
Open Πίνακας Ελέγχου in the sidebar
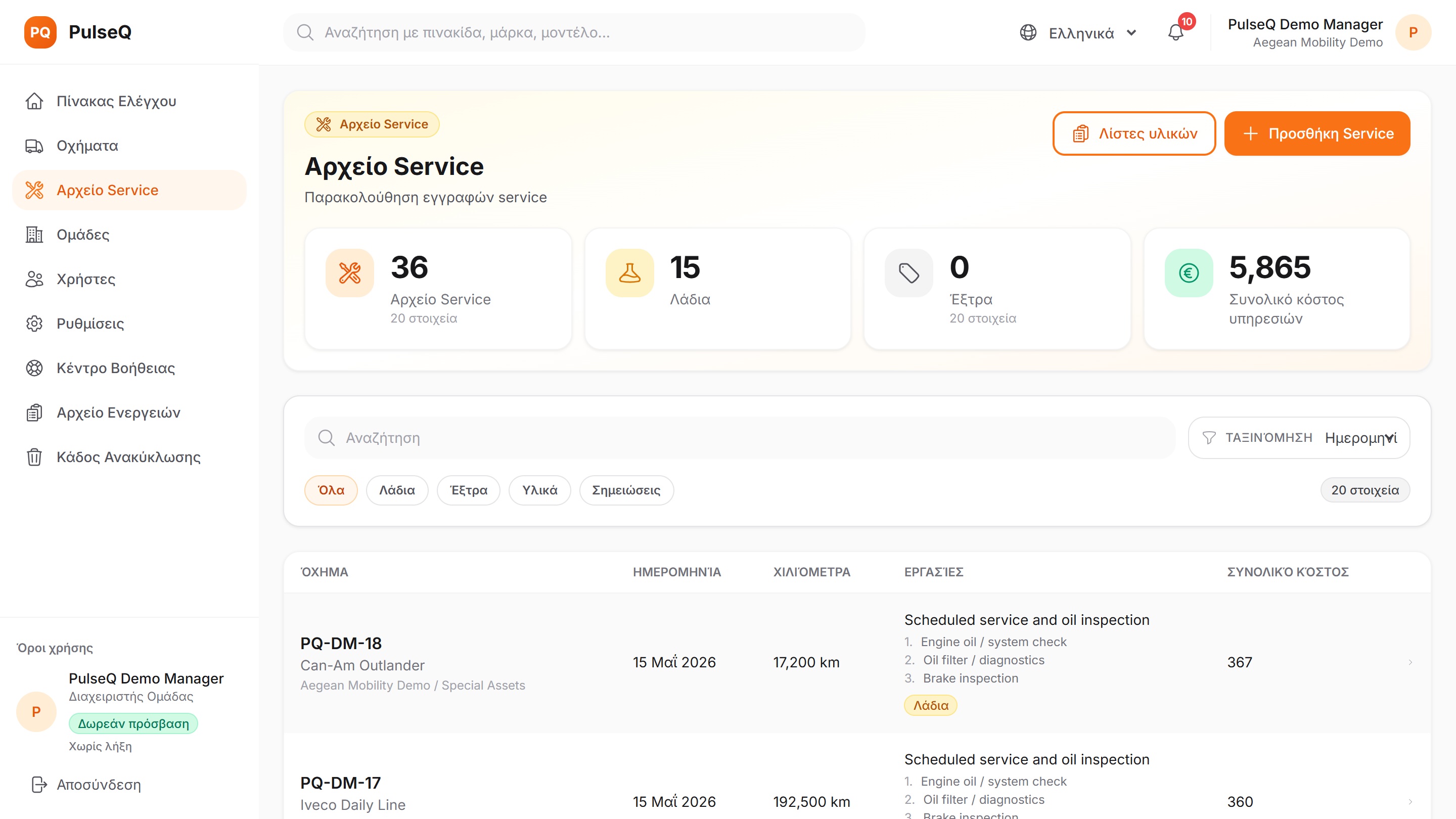point(129,101)
